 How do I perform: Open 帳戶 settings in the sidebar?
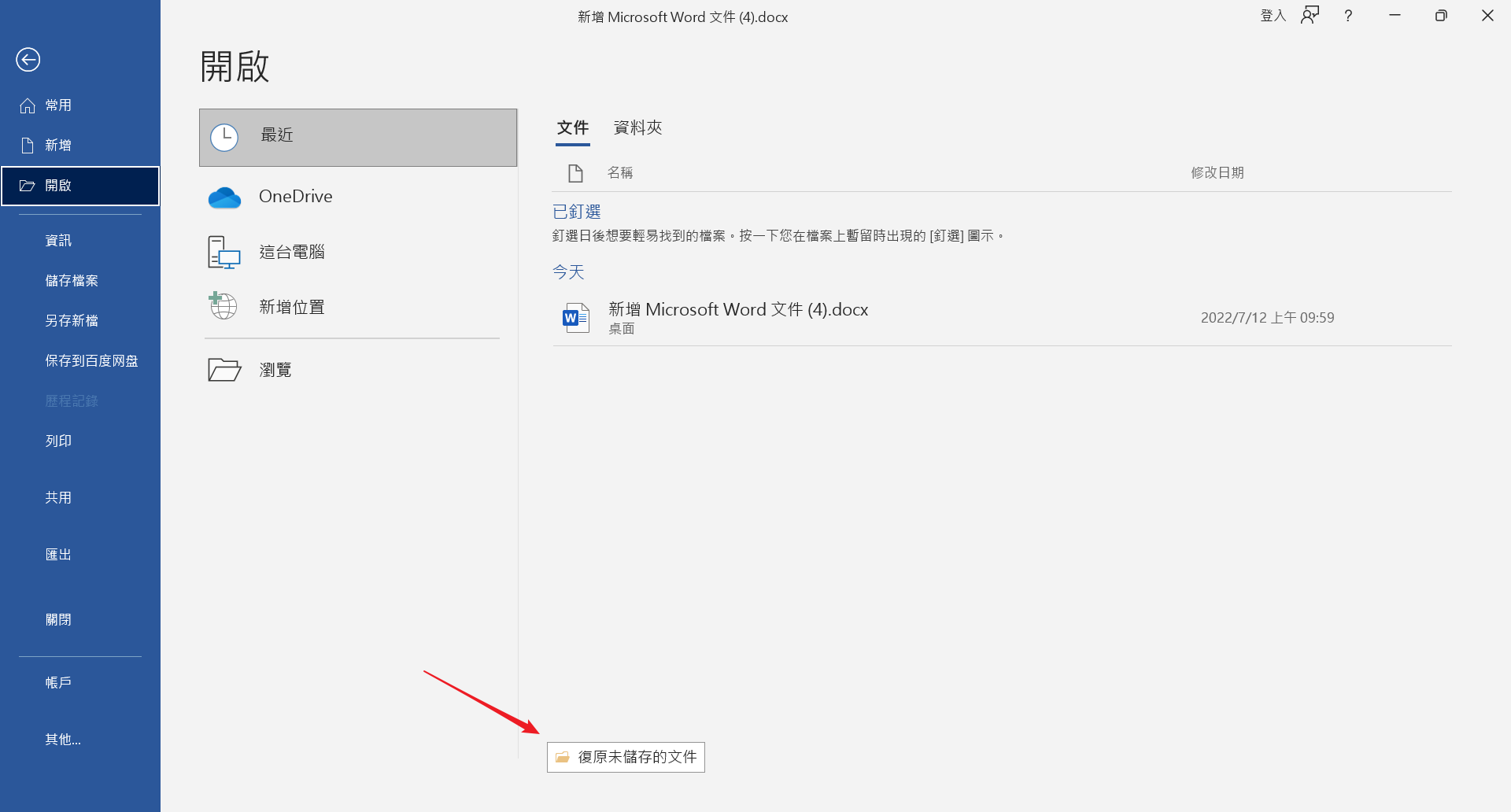click(58, 683)
